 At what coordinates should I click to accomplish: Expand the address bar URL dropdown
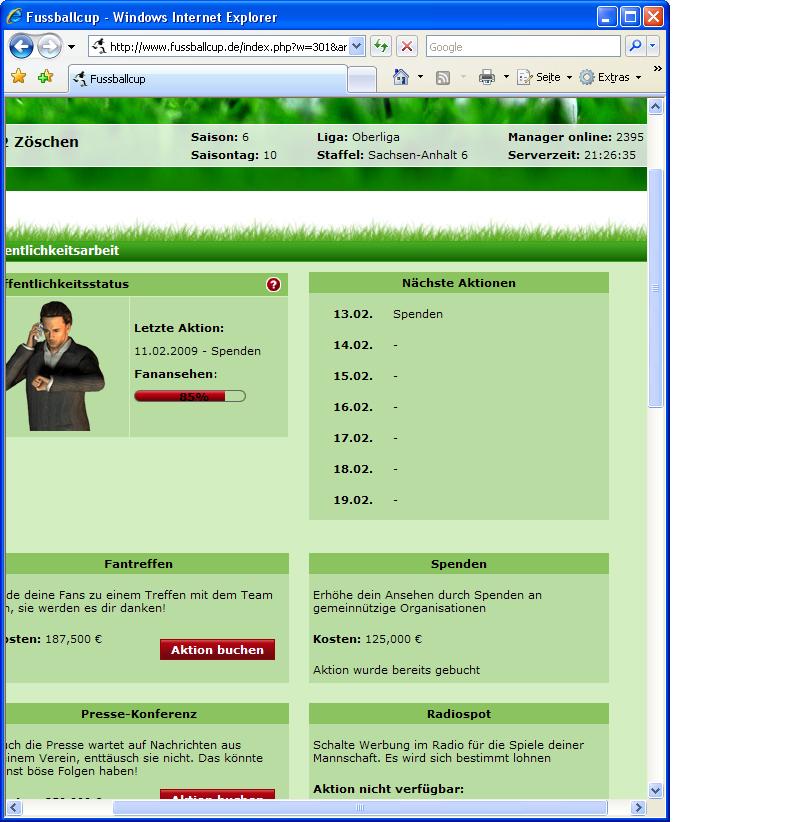357,47
